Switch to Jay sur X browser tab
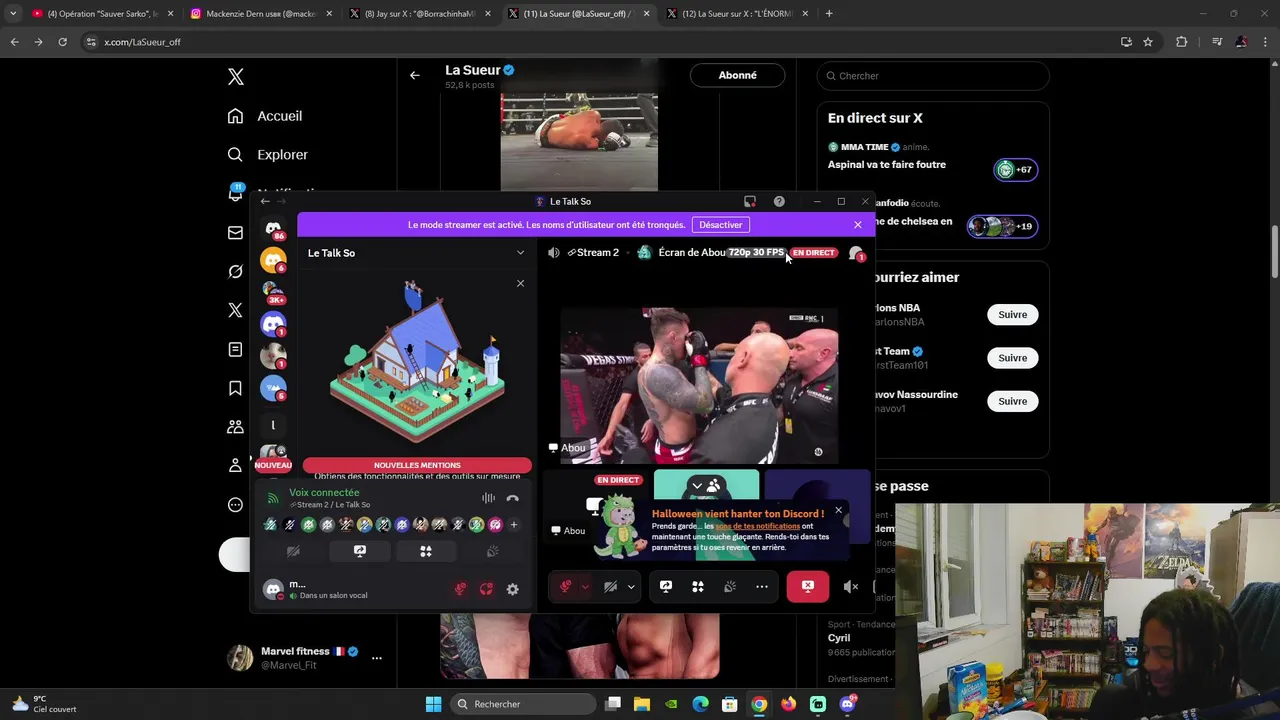Screen dimensions: 1280x720 tap(420, 14)
